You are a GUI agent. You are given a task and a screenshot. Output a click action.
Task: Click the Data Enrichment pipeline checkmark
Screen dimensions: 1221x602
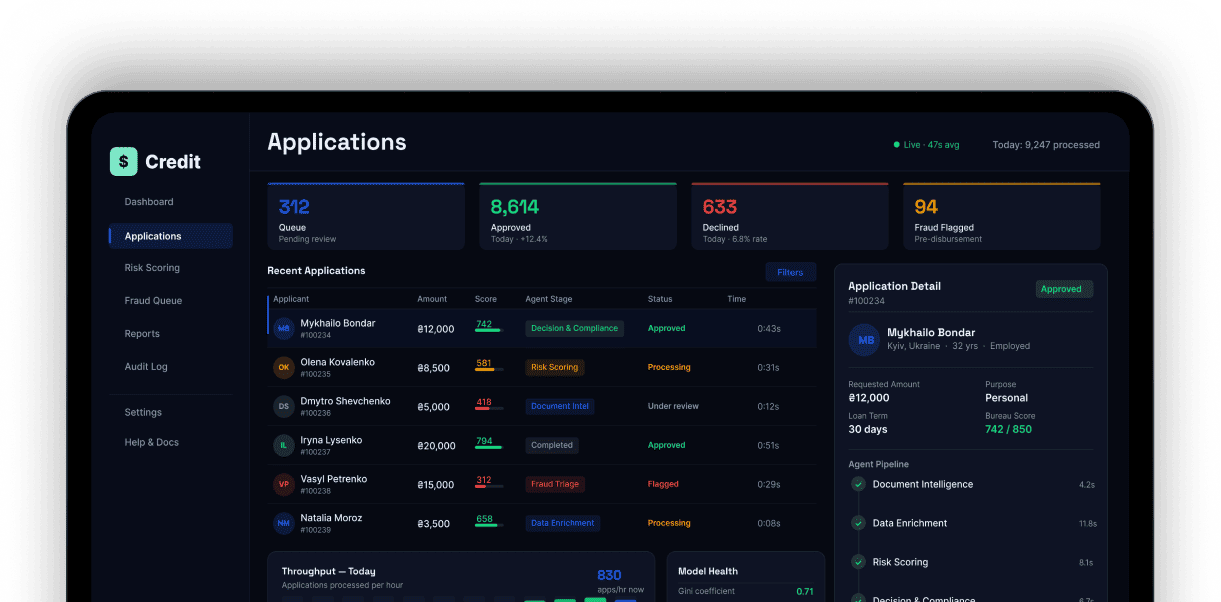pyautogui.click(x=858, y=523)
